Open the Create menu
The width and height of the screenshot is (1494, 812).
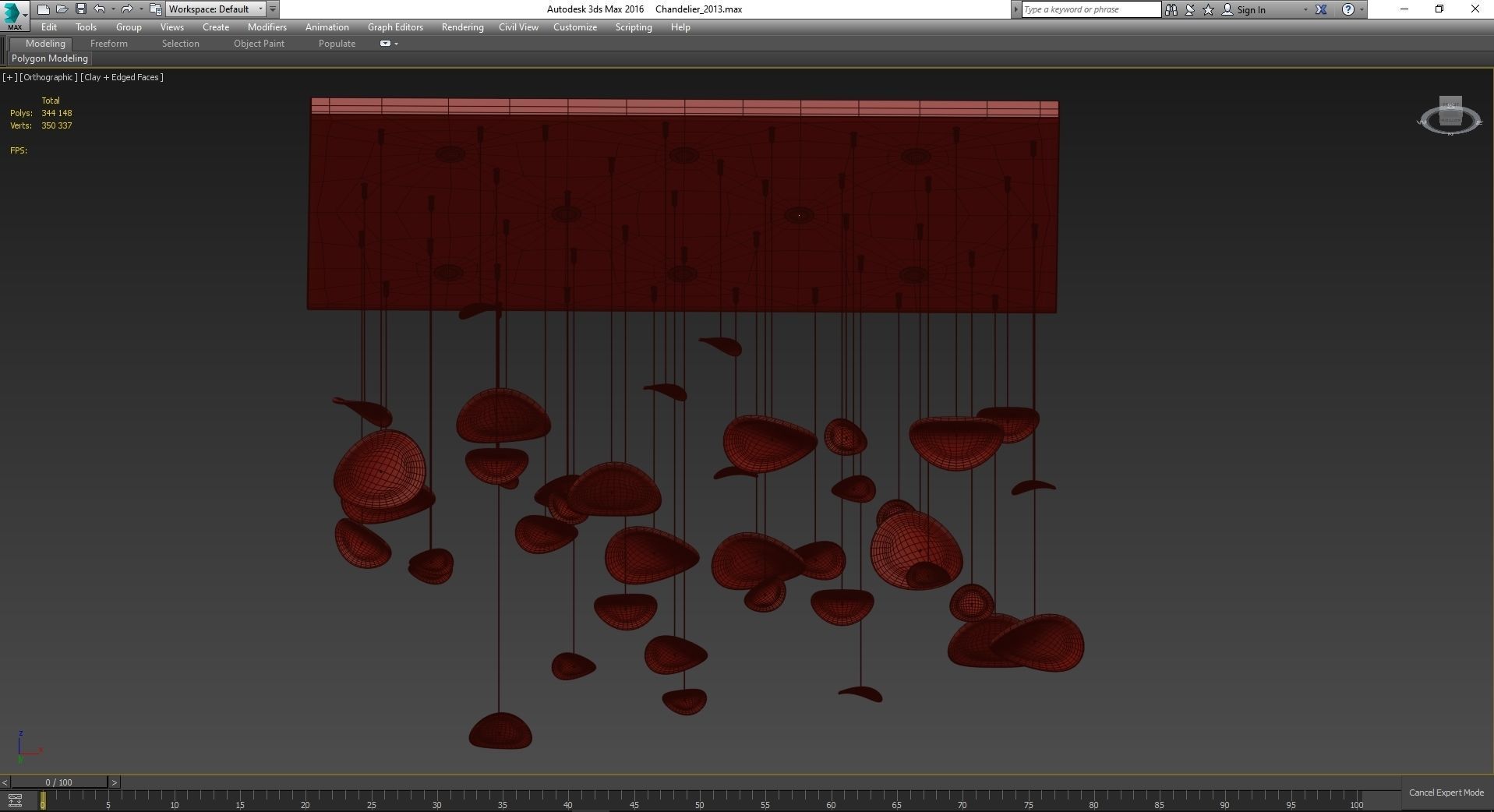point(216,27)
